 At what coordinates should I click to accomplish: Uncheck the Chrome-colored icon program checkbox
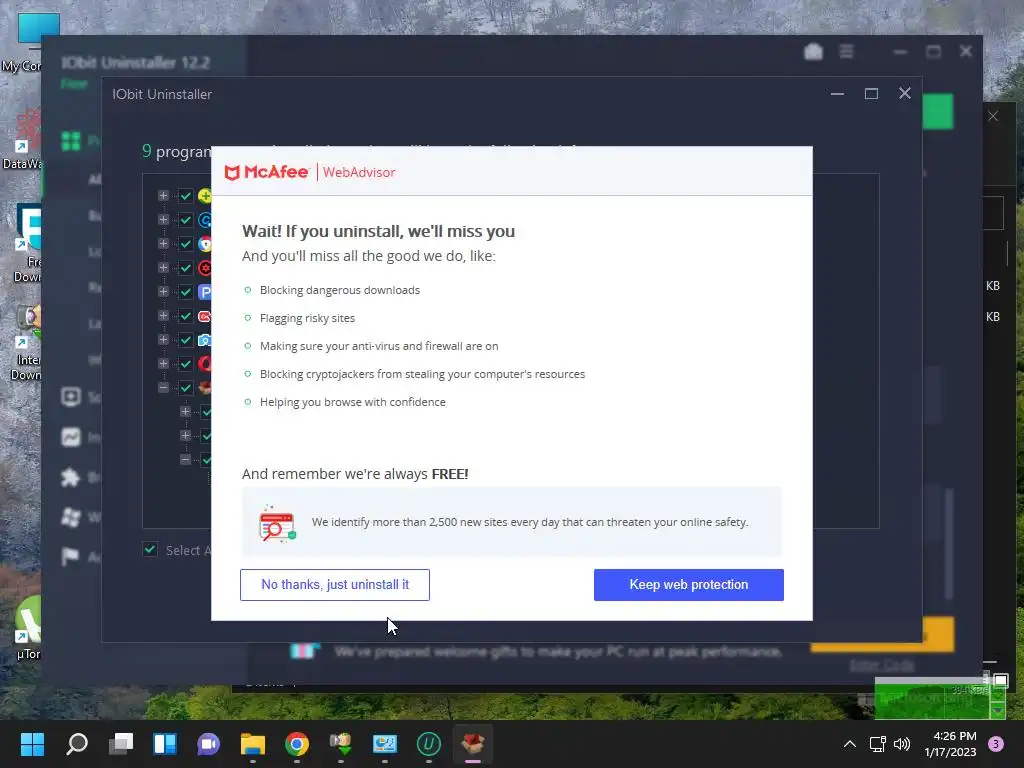pyautogui.click(x=185, y=244)
